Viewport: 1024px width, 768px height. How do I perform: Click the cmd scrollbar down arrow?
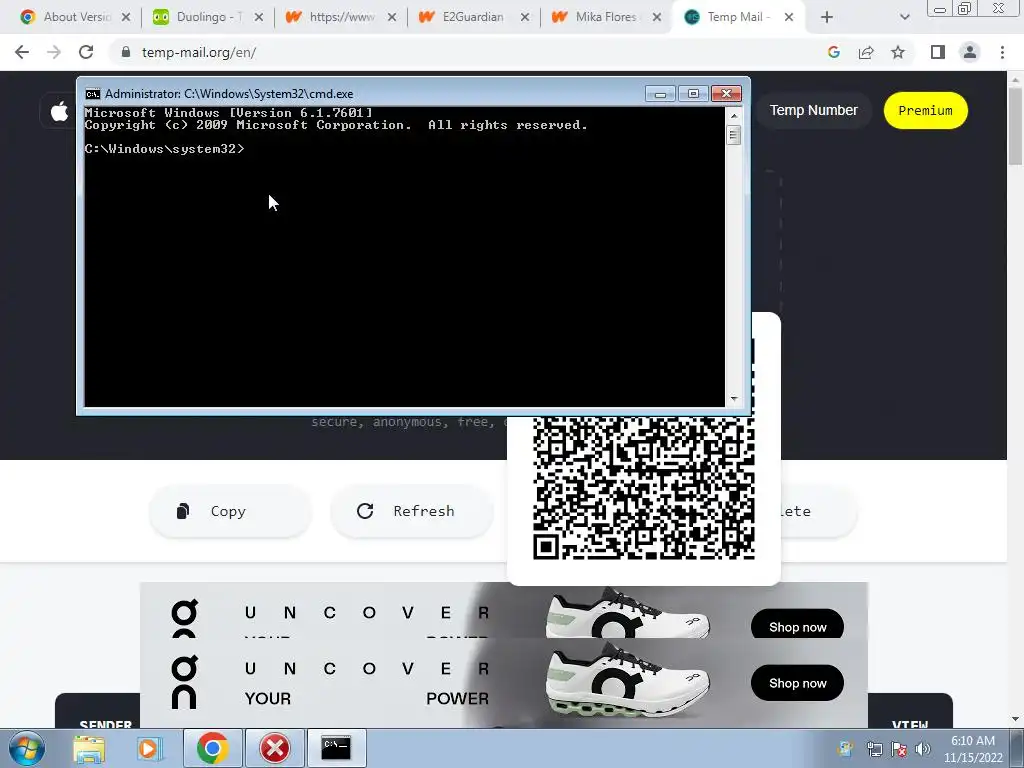(734, 398)
